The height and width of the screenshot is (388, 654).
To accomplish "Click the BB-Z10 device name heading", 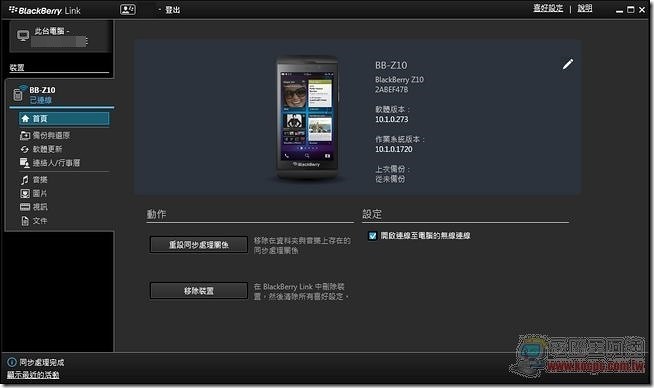I will tap(391, 66).
